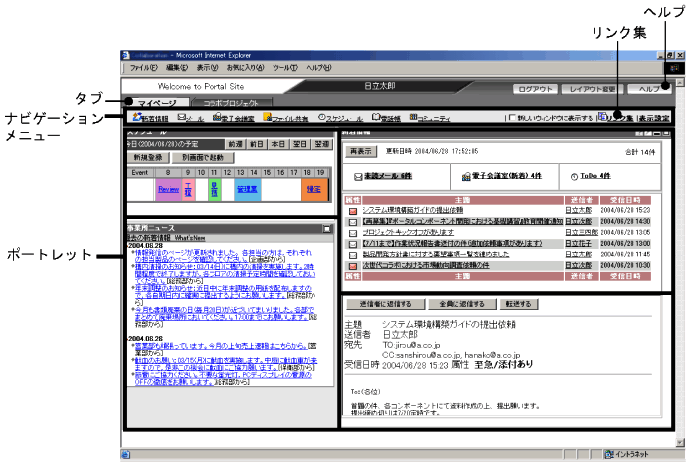Click the page icon in the browser status bar
The image size is (689, 465).
coord(125,454)
